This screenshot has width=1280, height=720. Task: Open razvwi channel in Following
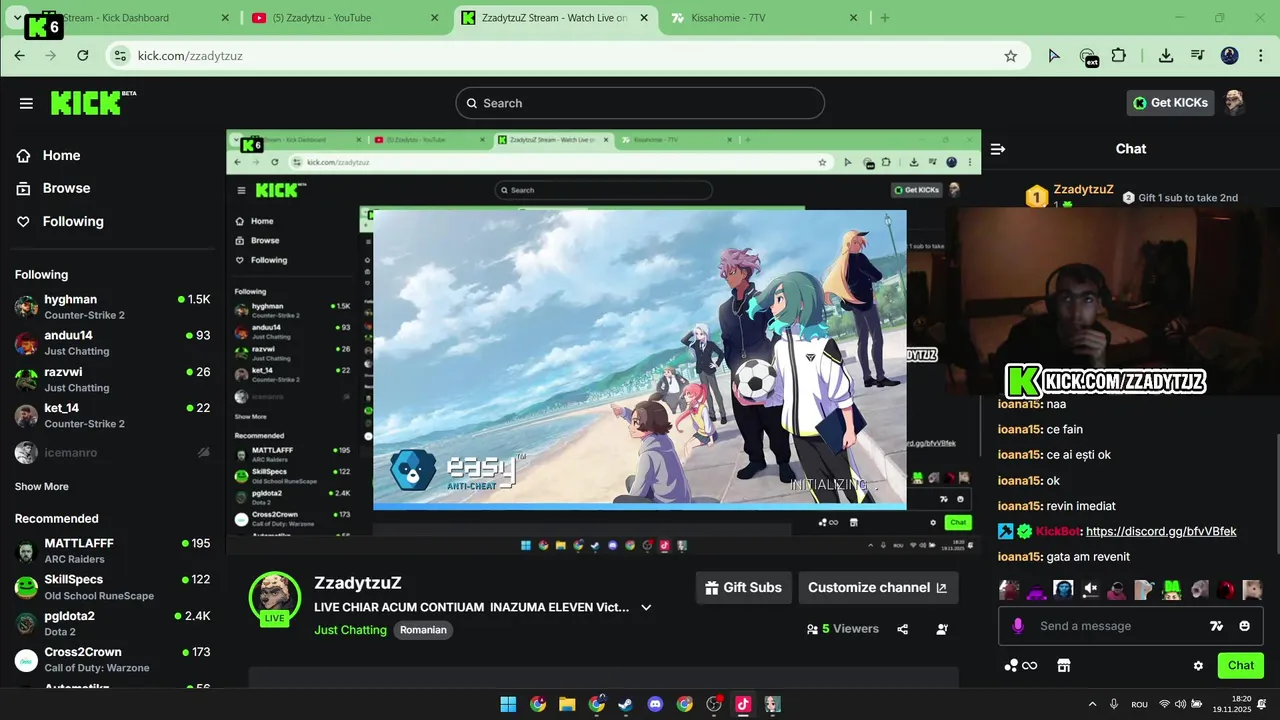pos(112,379)
